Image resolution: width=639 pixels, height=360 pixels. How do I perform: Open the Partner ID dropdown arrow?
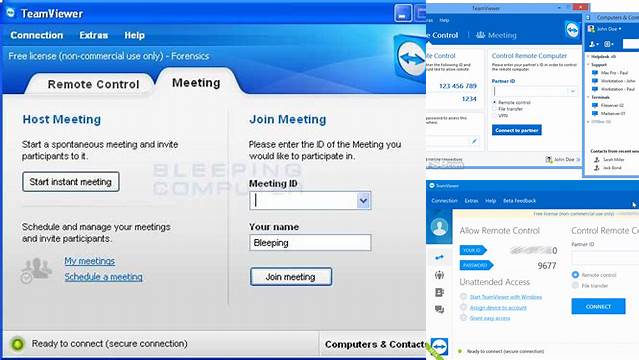pyautogui.click(x=573, y=91)
